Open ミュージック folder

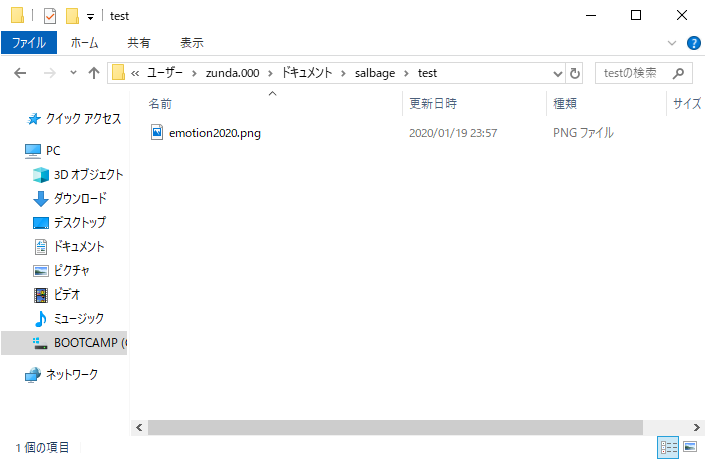click(79, 319)
